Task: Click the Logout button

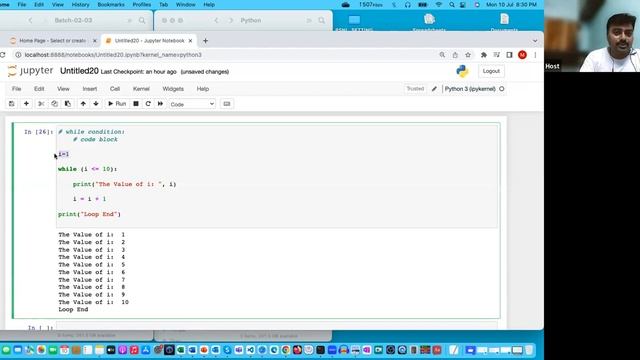Action: (491, 71)
